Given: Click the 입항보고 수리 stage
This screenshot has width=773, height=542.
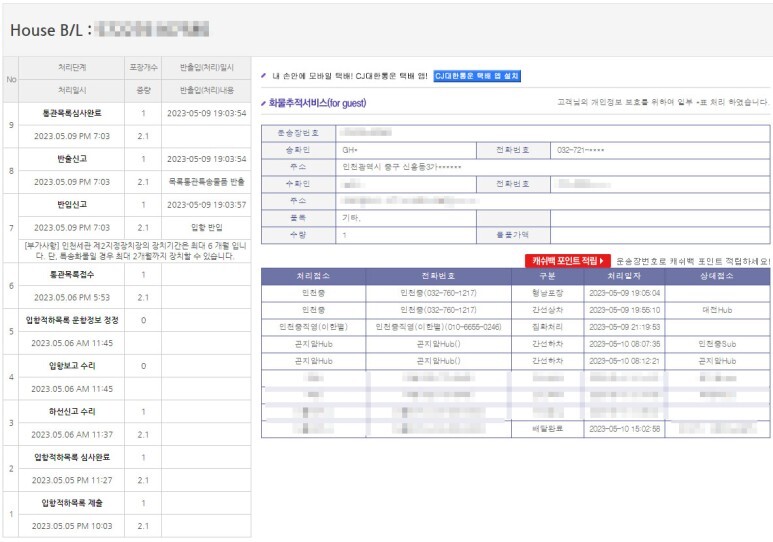Looking at the screenshot, I should 72,366.
